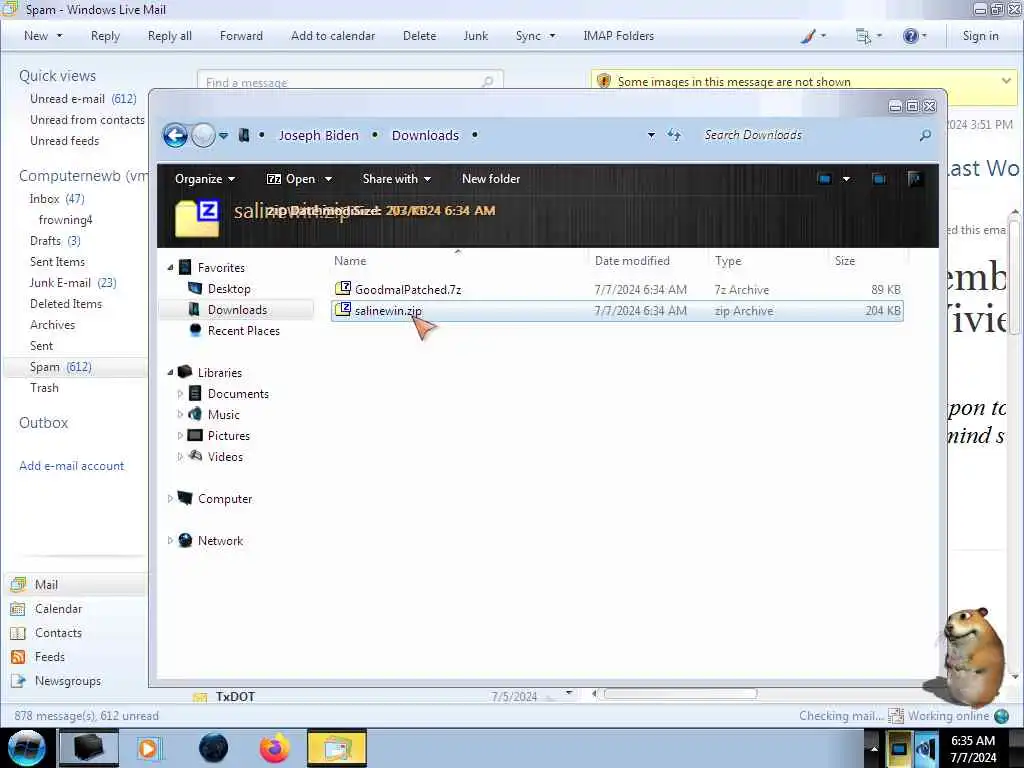The width and height of the screenshot is (1024, 768).
Task: Open recent locations dropdown beside nav arrows
Action: tap(223, 136)
